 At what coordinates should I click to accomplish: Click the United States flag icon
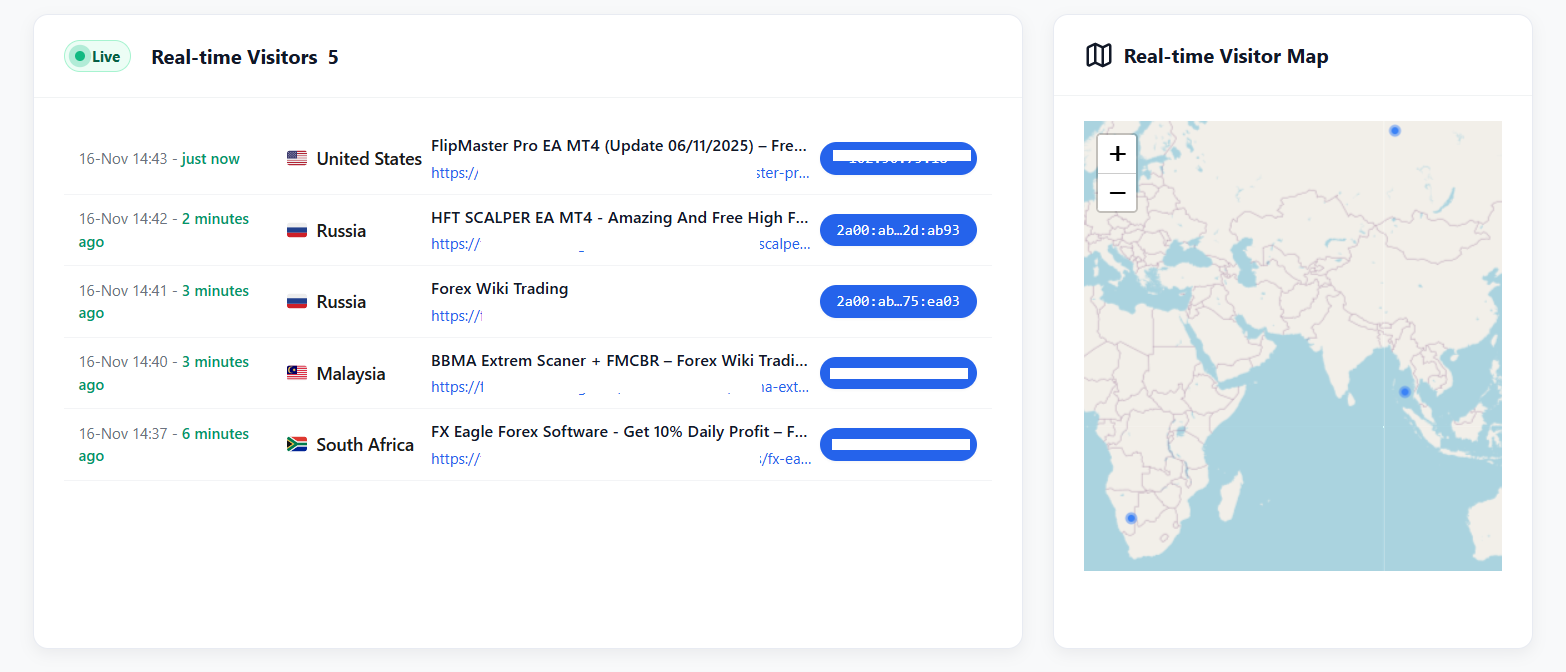[297, 158]
